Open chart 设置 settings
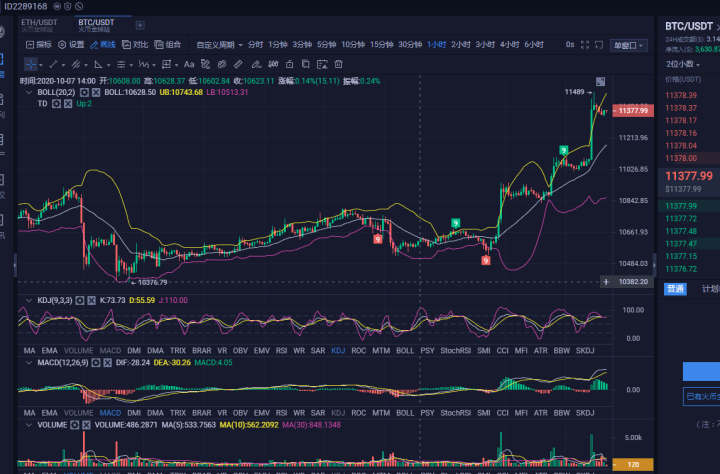This screenshot has height=474, width=720. [72, 45]
